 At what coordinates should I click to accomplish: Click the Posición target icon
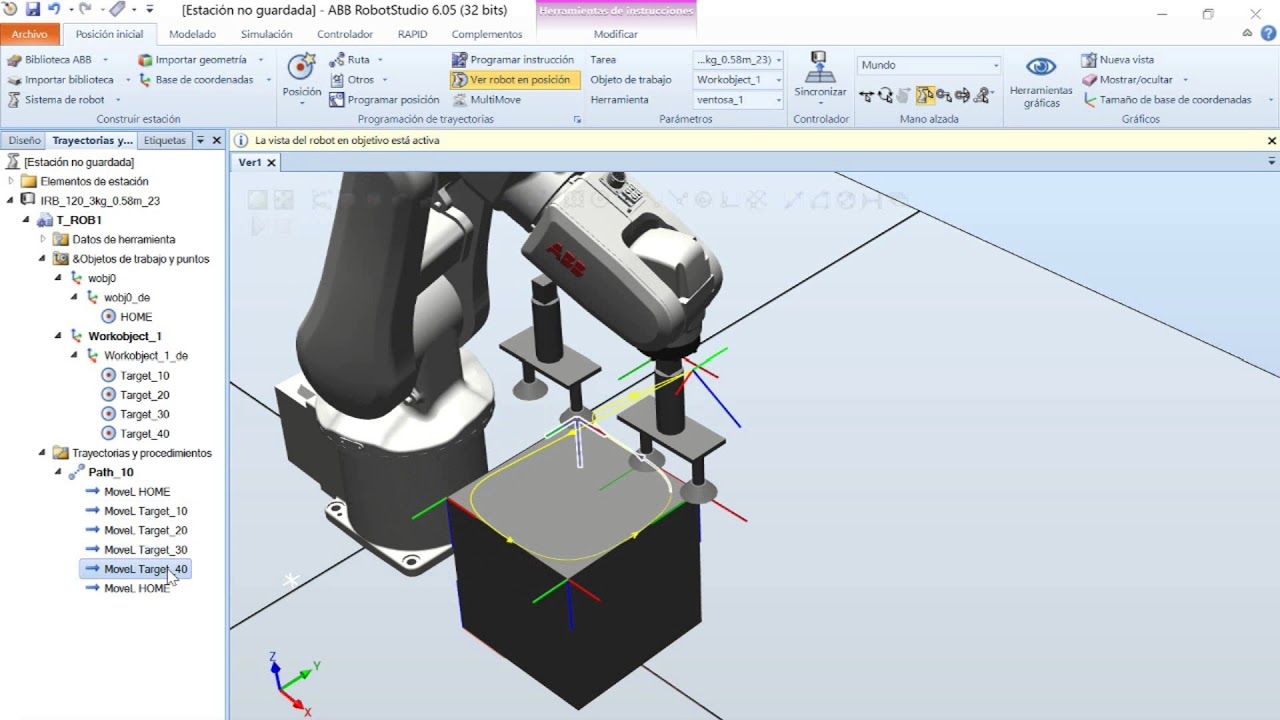click(301, 68)
